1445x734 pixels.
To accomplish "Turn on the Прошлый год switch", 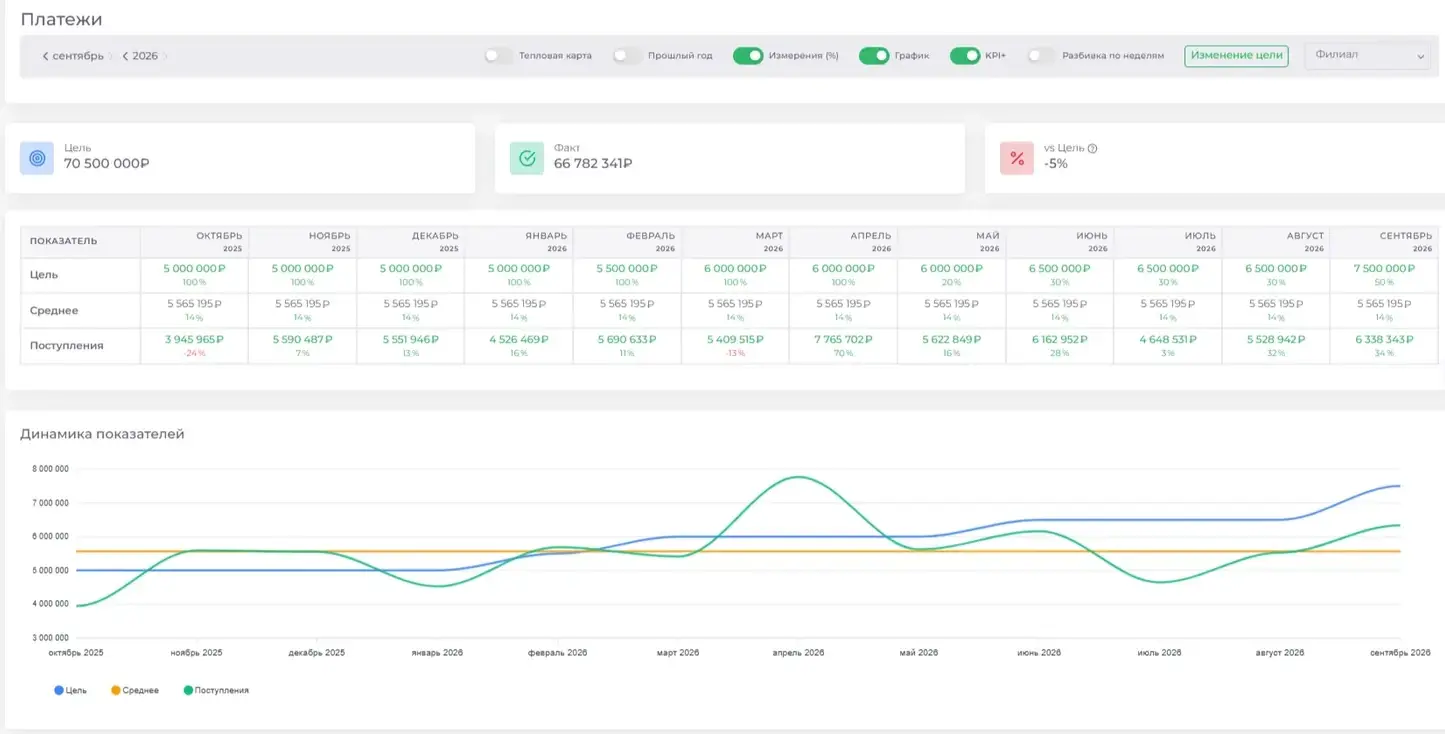I will (x=627, y=56).
